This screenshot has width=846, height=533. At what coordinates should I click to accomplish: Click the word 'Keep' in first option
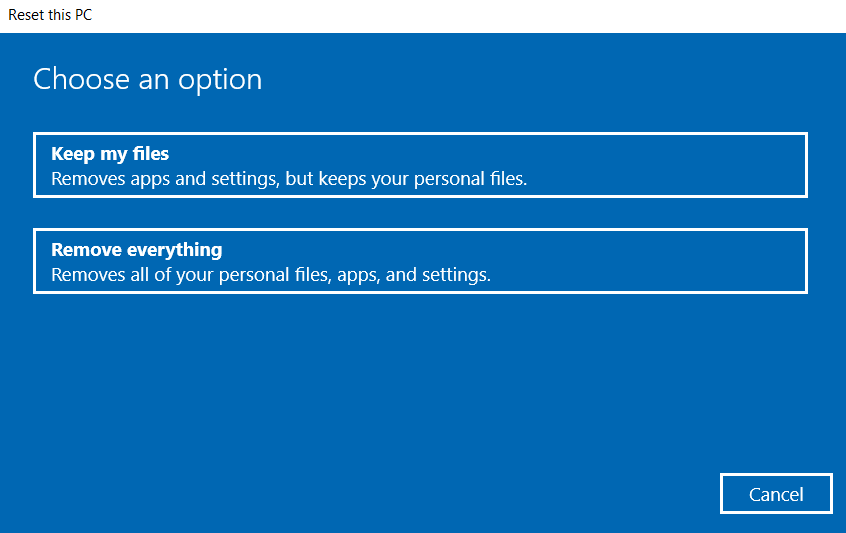pyautogui.click(x=70, y=154)
